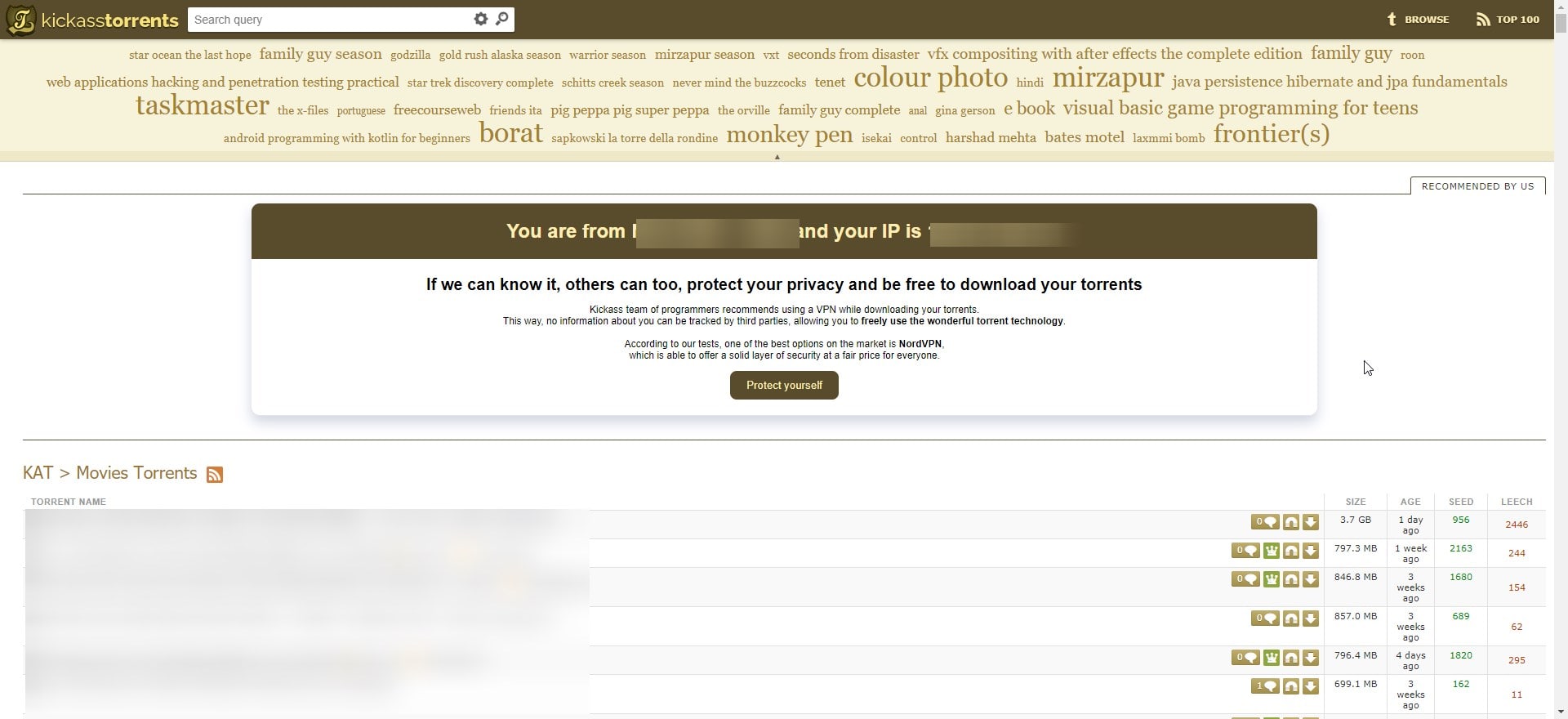
Task: Click the Protect yourself button
Action: [784, 385]
